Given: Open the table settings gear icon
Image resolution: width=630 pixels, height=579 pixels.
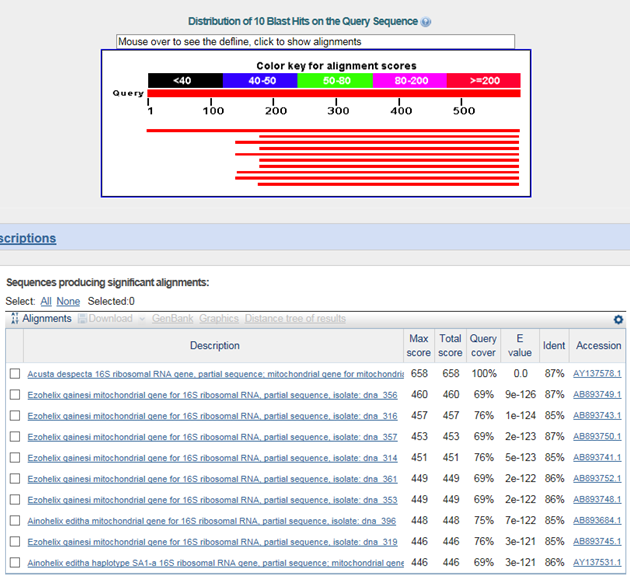Looking at the screenshot, I should [x=618, y=319].
